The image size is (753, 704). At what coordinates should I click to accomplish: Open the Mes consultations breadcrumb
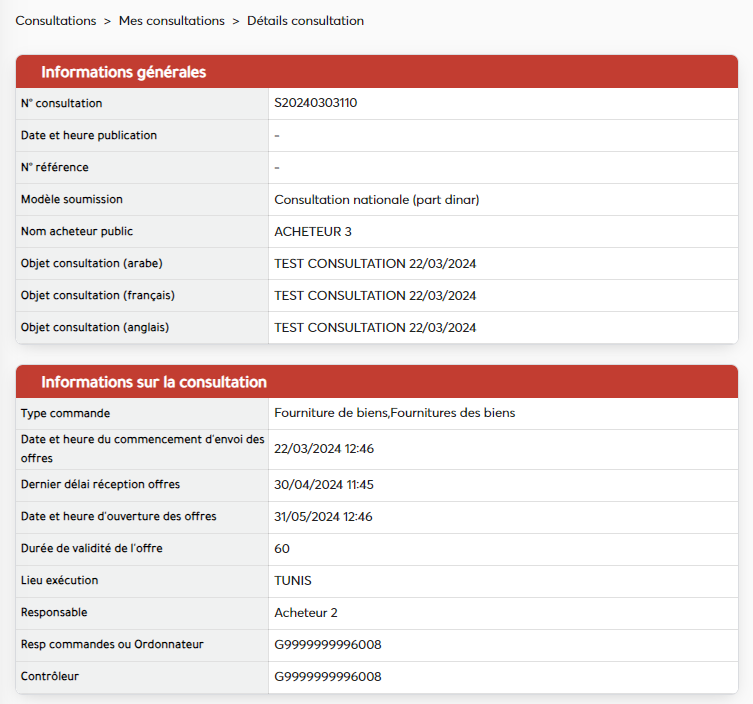click(x=171, y=21)
